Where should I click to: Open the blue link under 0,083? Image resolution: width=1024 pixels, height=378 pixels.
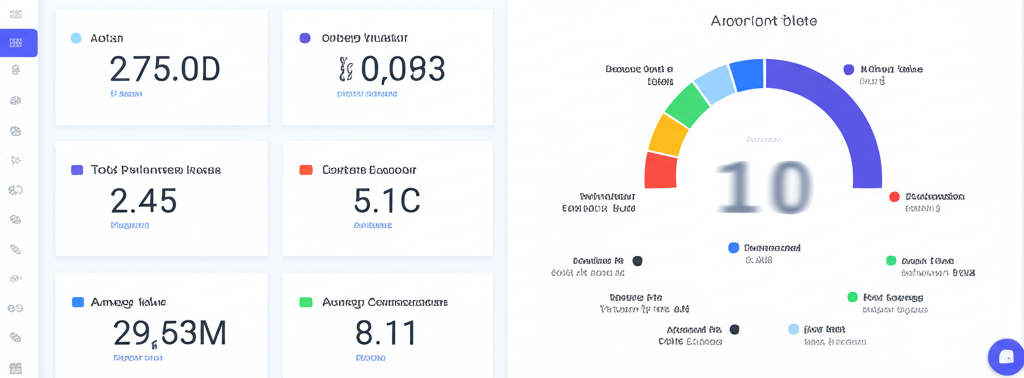[367, 94]
